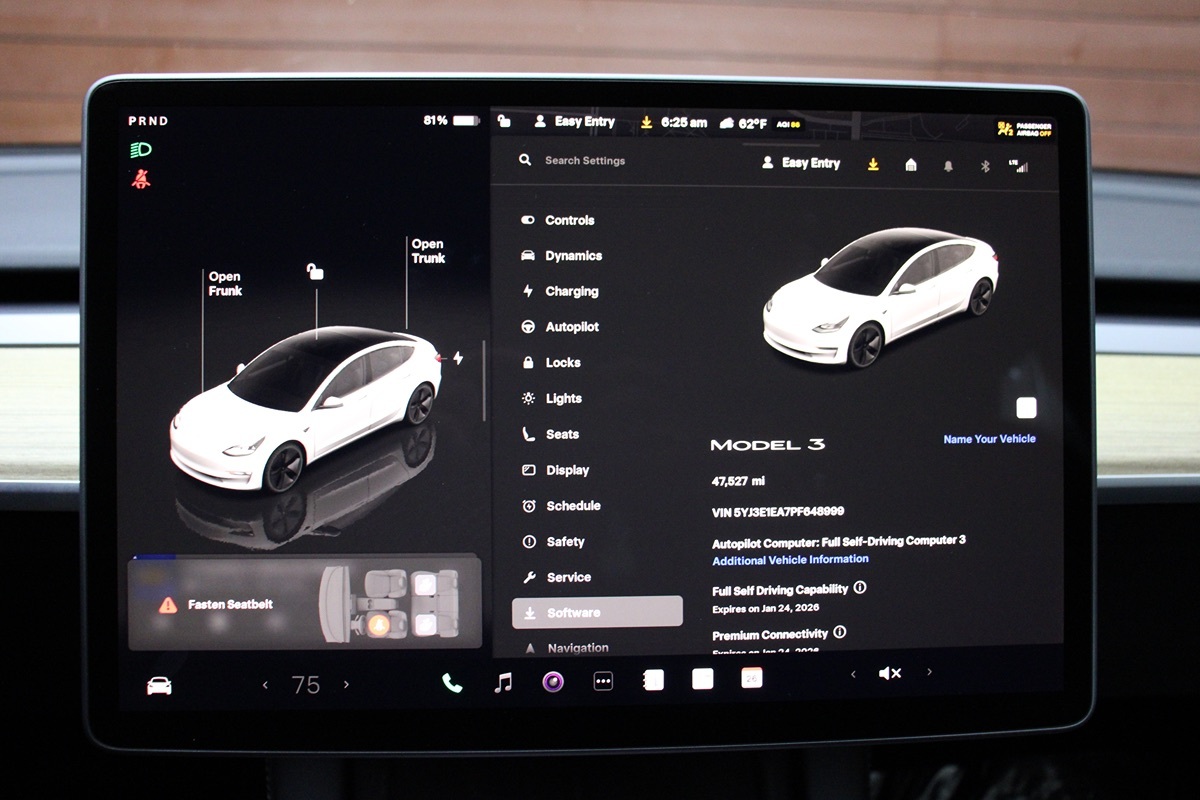Open the music player app
1200x800 pixels.
pyautogui.click(x=504, y=683)
